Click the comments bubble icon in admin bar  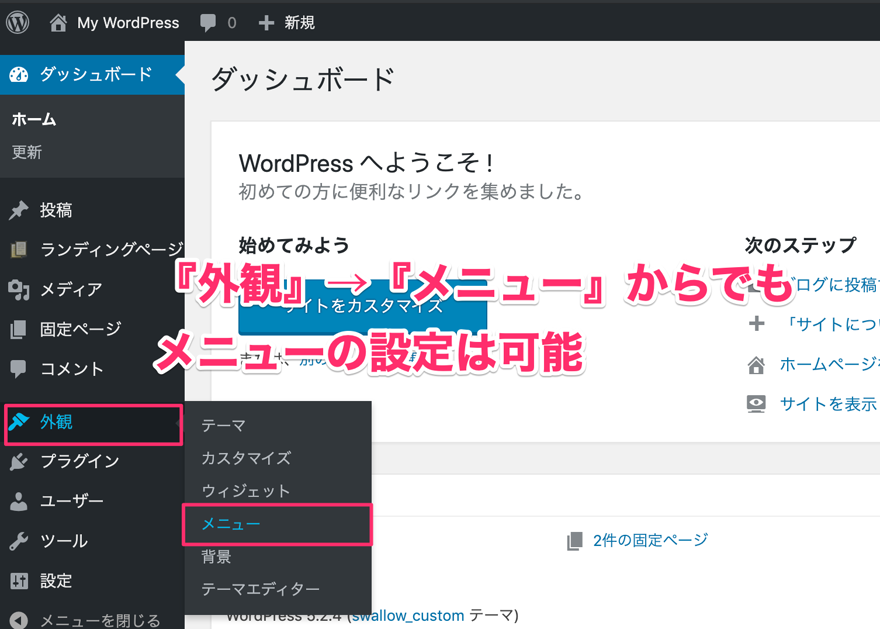point(207,21)
